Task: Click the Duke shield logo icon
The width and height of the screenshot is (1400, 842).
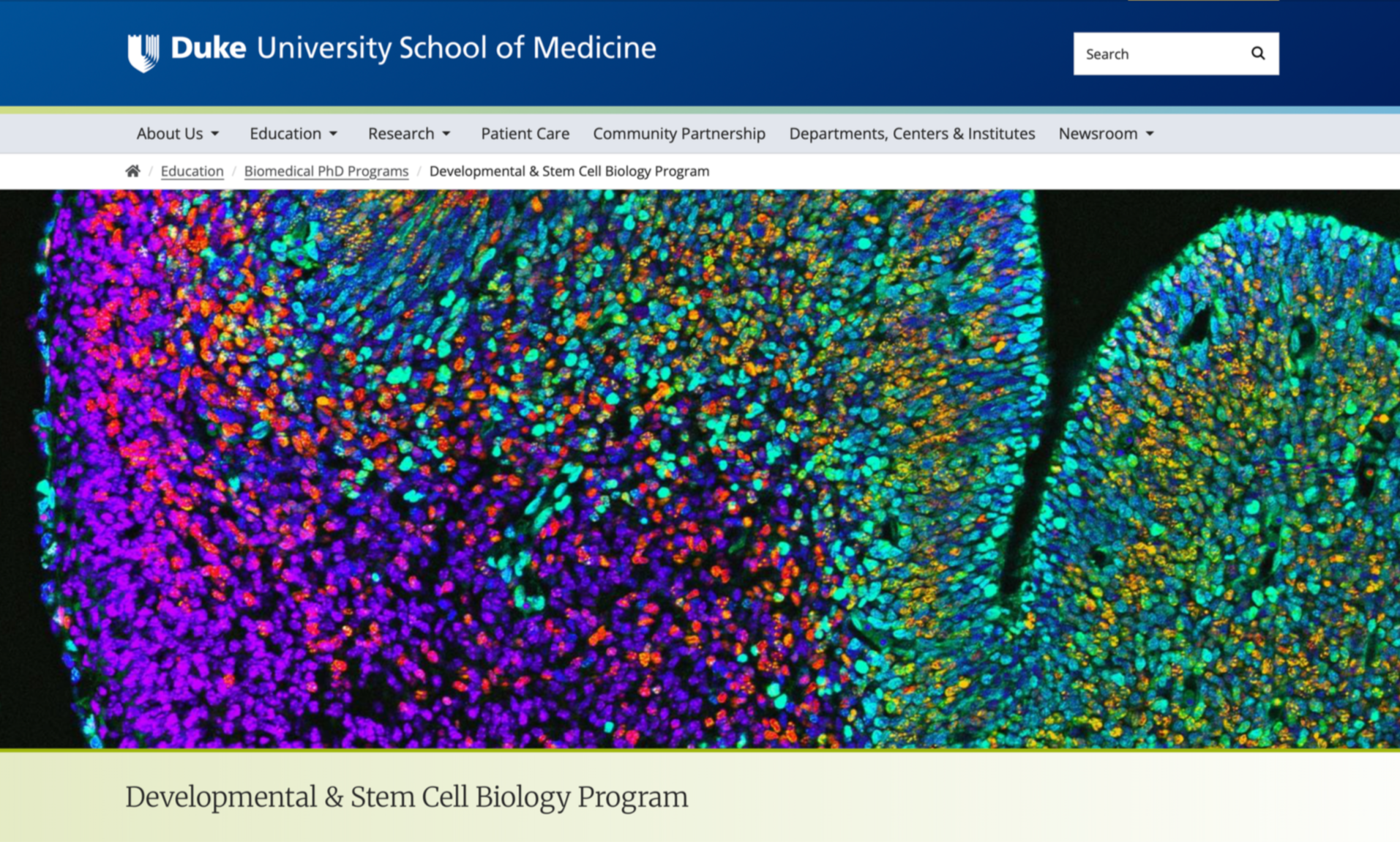Action: point(143,52)
